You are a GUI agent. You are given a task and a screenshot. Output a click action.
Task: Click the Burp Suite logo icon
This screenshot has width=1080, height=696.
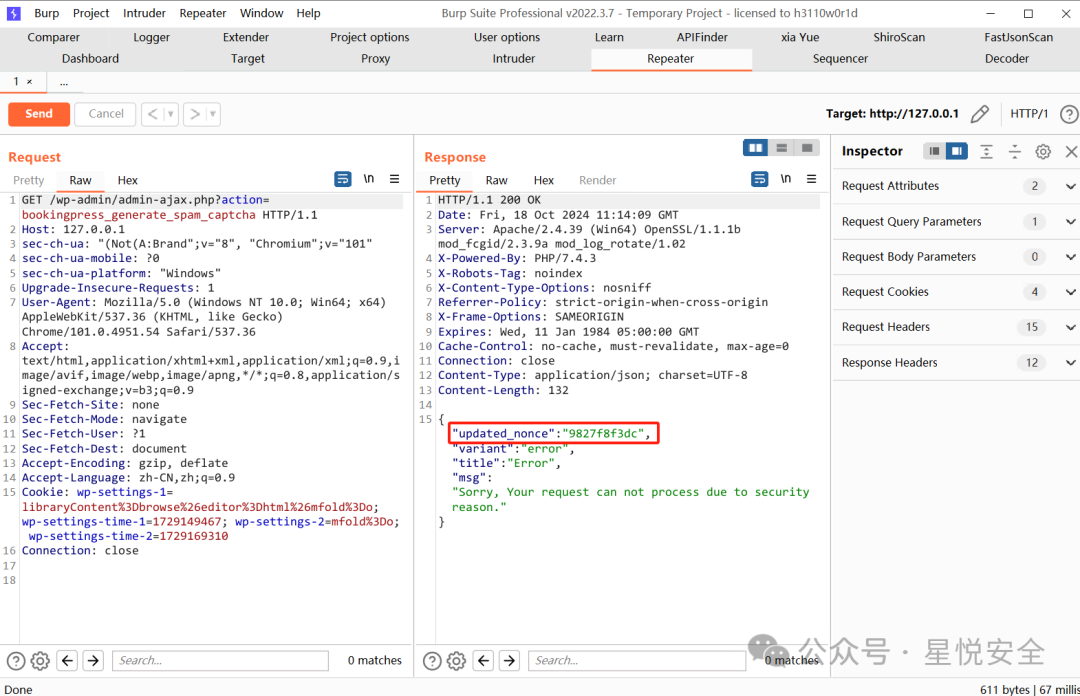coord(14,13)
